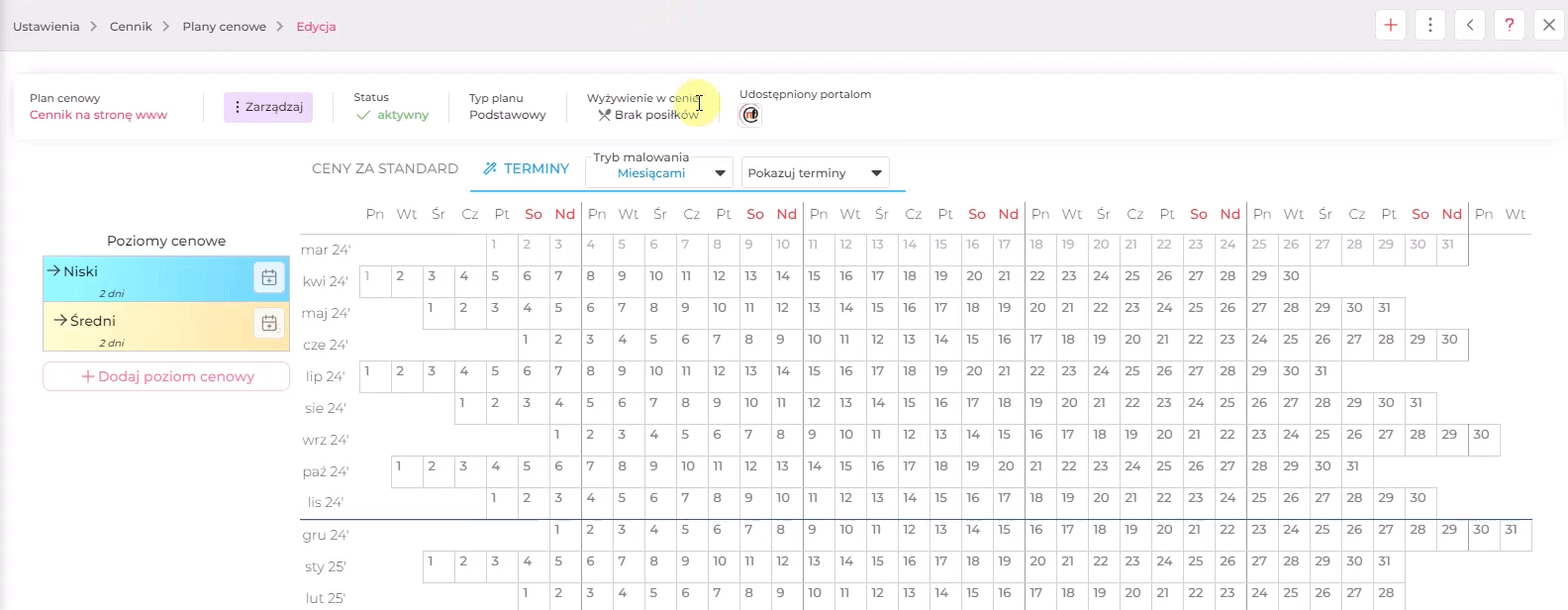Image resolution: width=1568 pixels, height=610 pixels.
Task: Select day 28 in the lut 25' row
Action: pyautogui.click(x=1389, y=597)
